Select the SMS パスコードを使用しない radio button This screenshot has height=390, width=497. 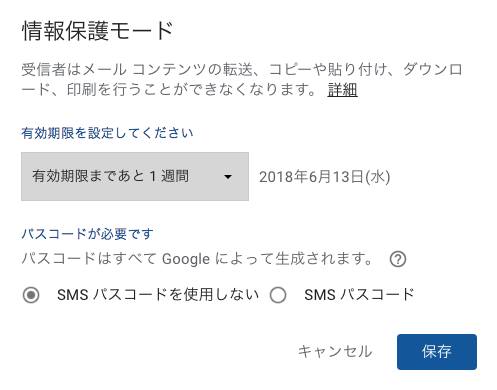[31, 295]
